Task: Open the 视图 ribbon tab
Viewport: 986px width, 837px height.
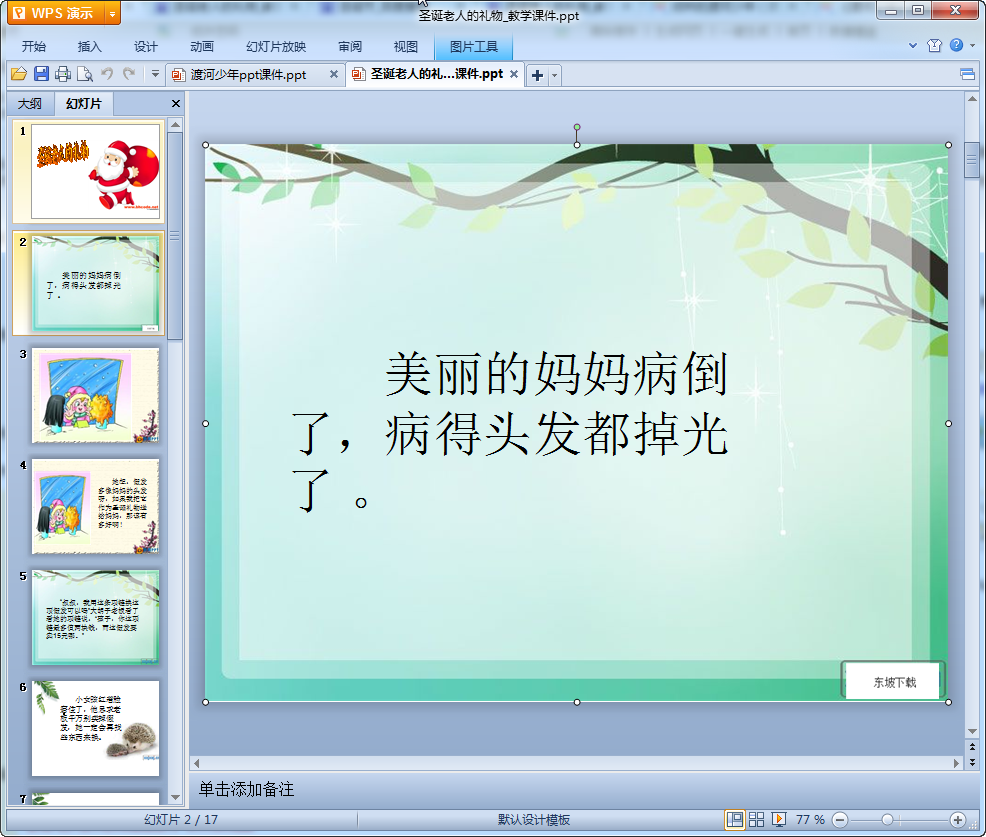Action: click(x=406, y=47)
